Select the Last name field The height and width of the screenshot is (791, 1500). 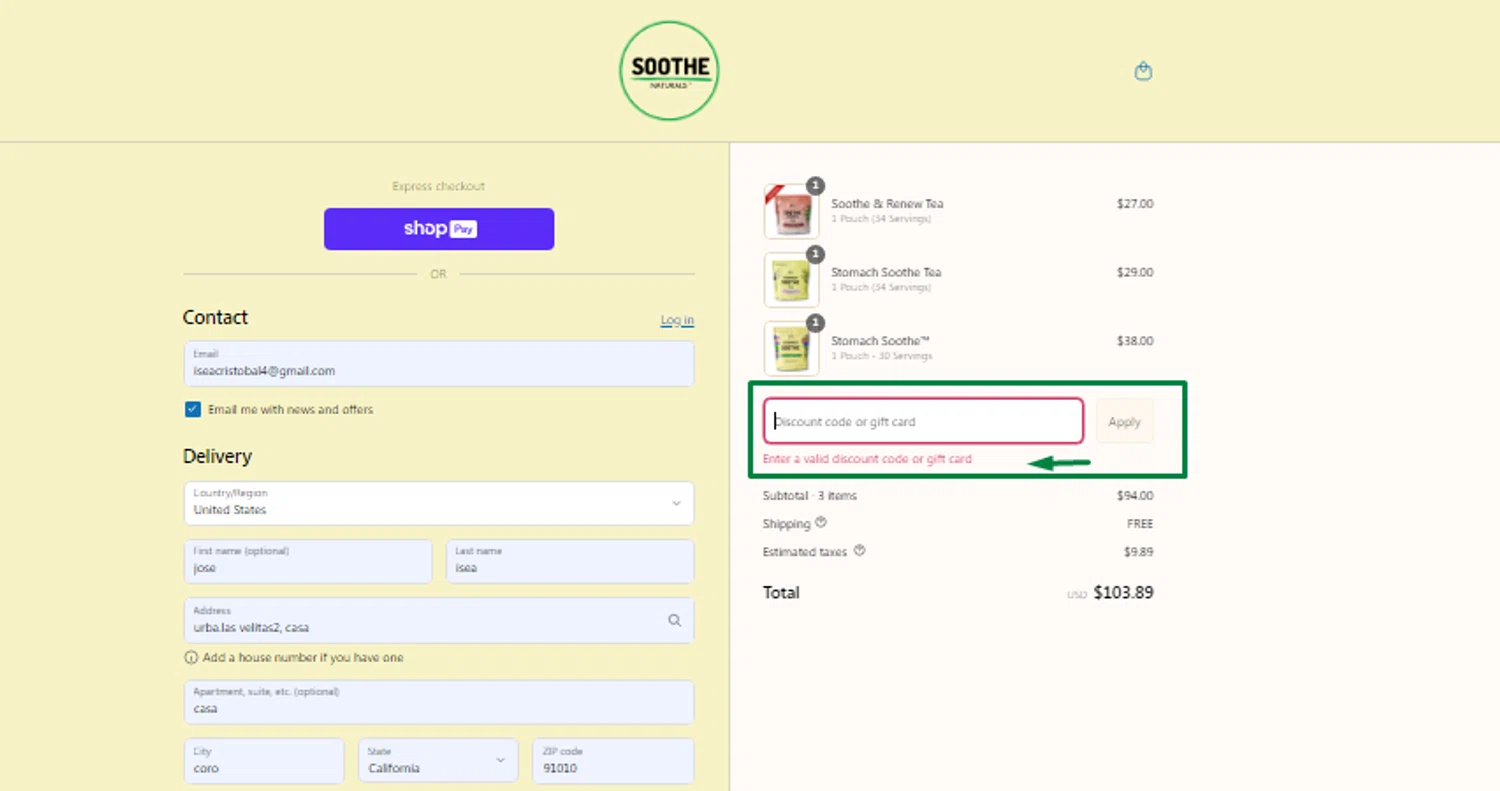pyautogui.click(x=570, y=561)
